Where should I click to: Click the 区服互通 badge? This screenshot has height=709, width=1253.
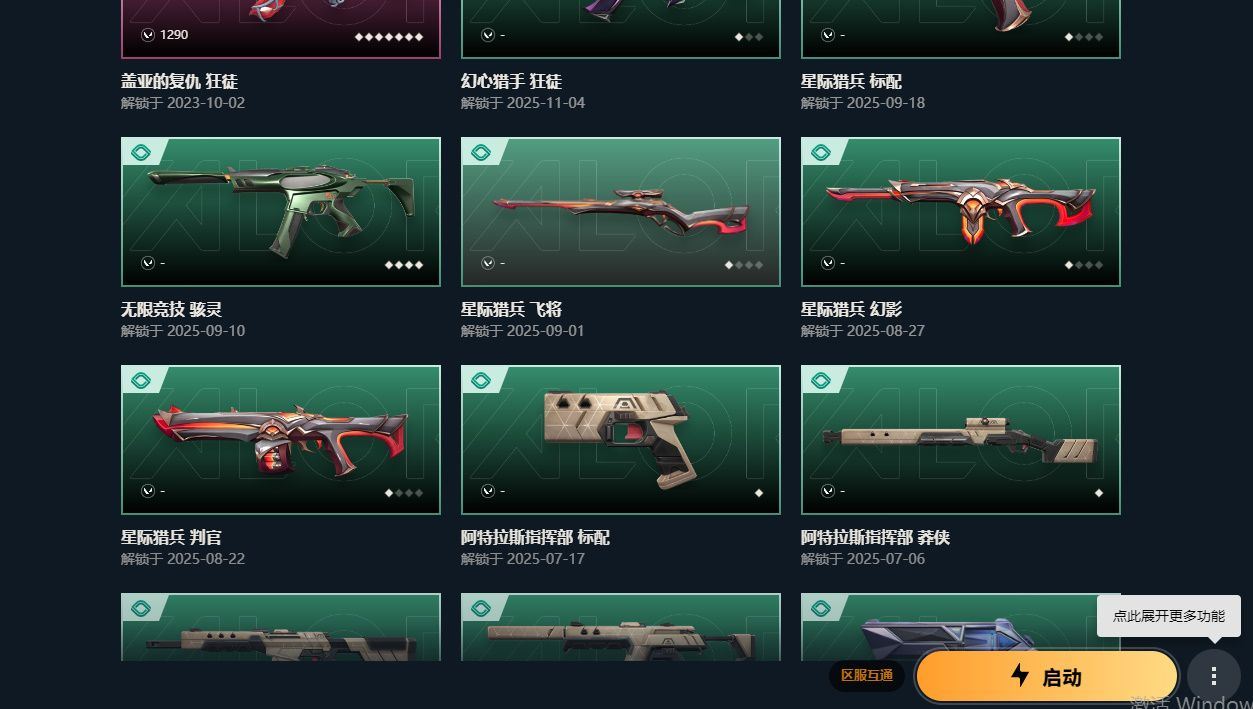pyautogui.click(x=866, y=676)
